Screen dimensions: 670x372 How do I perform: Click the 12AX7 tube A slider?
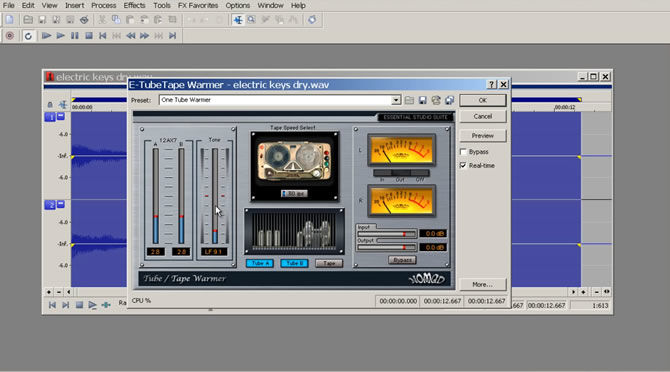[156, 196]
